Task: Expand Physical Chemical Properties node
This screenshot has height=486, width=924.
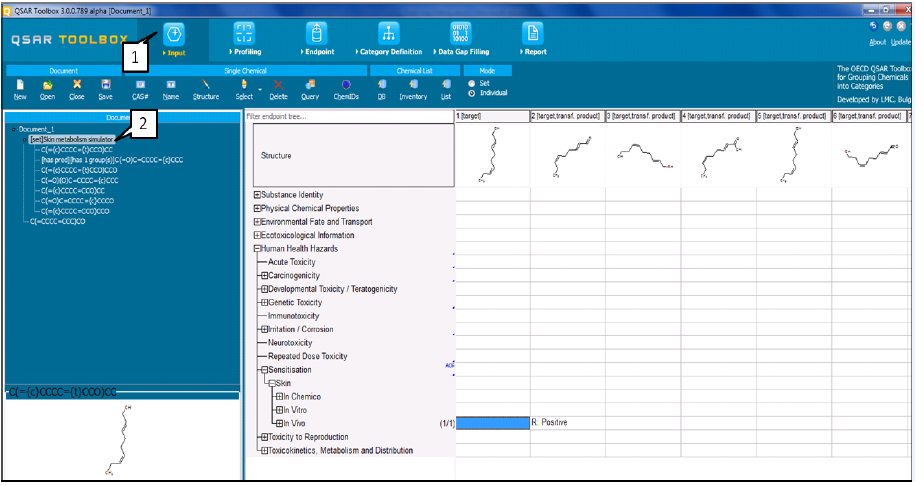Action: click(257, 208)
